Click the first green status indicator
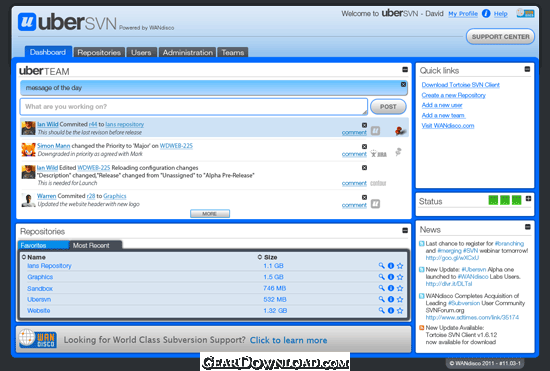 tap(493, 200)
